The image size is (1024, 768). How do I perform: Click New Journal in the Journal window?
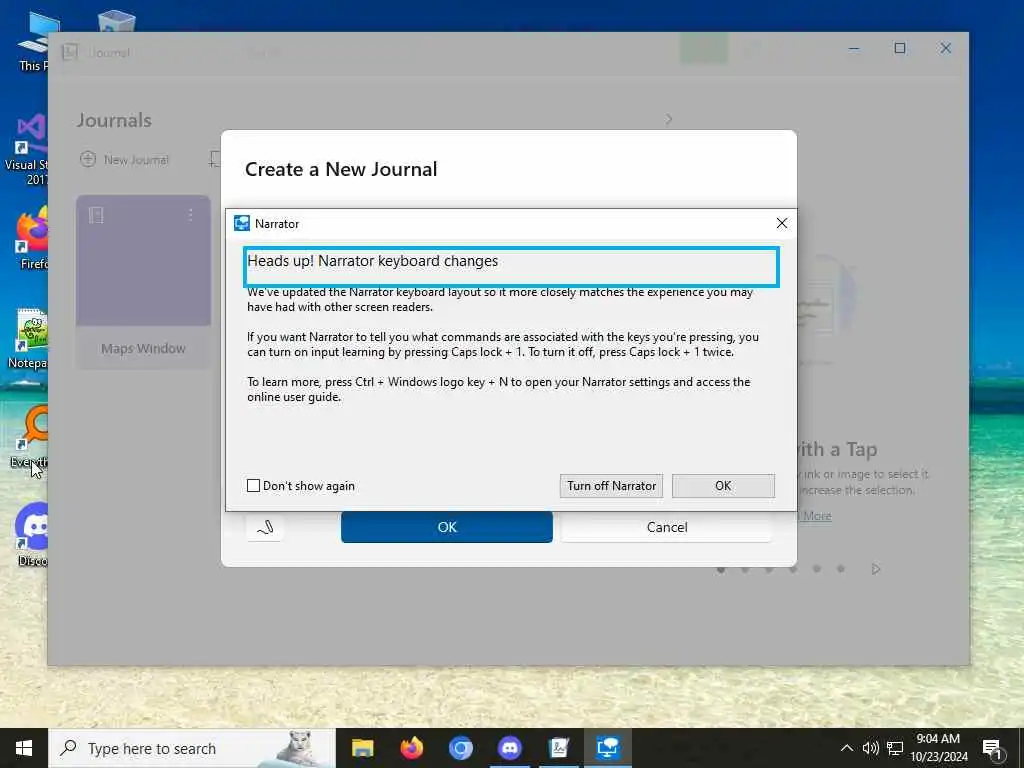pyautogui.click(x=125, y=159)
